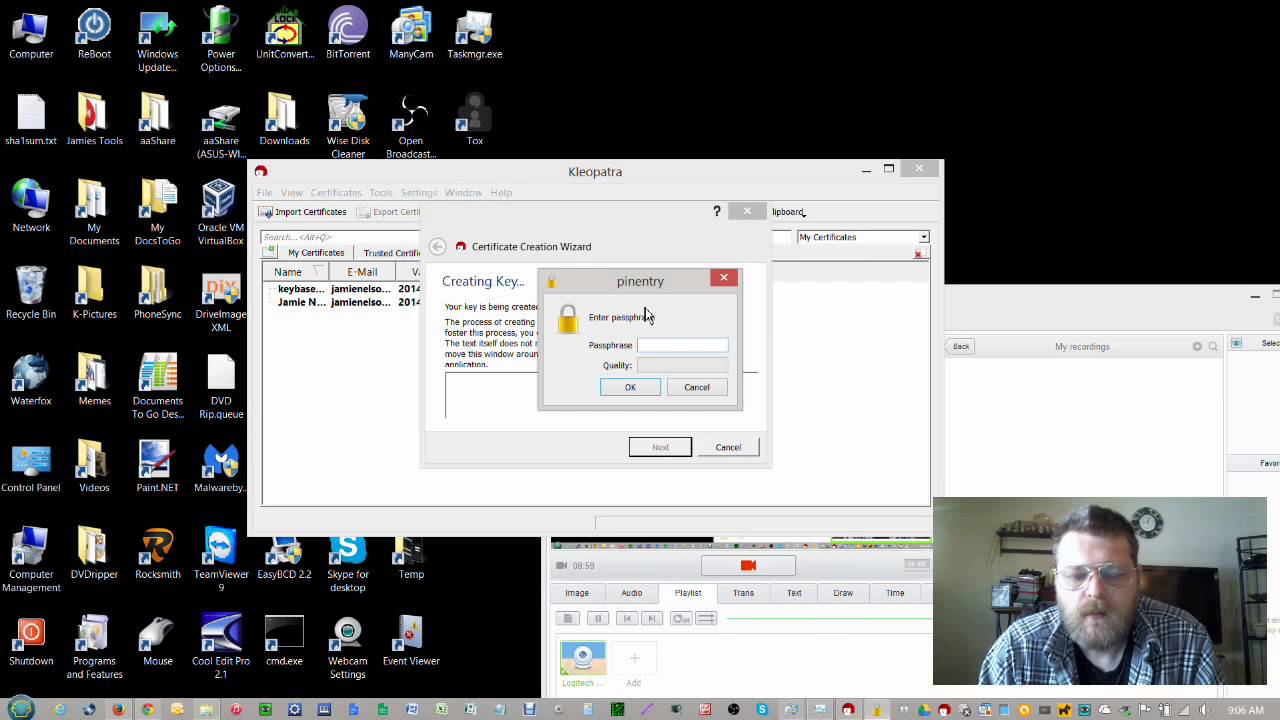This screenshot has width=1280, height=720.
Task: Click the playlist list icon button
Action: [568, 619]
